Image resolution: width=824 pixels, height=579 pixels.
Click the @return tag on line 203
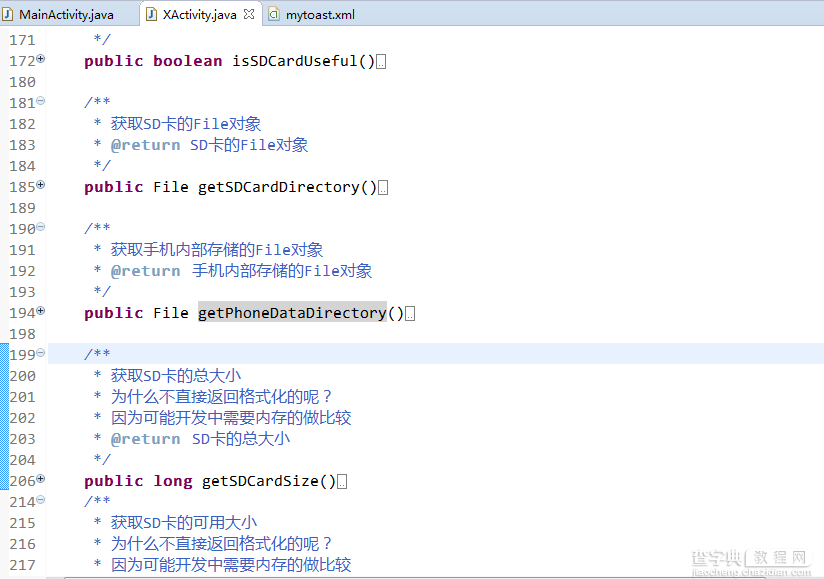click(146, 439)
